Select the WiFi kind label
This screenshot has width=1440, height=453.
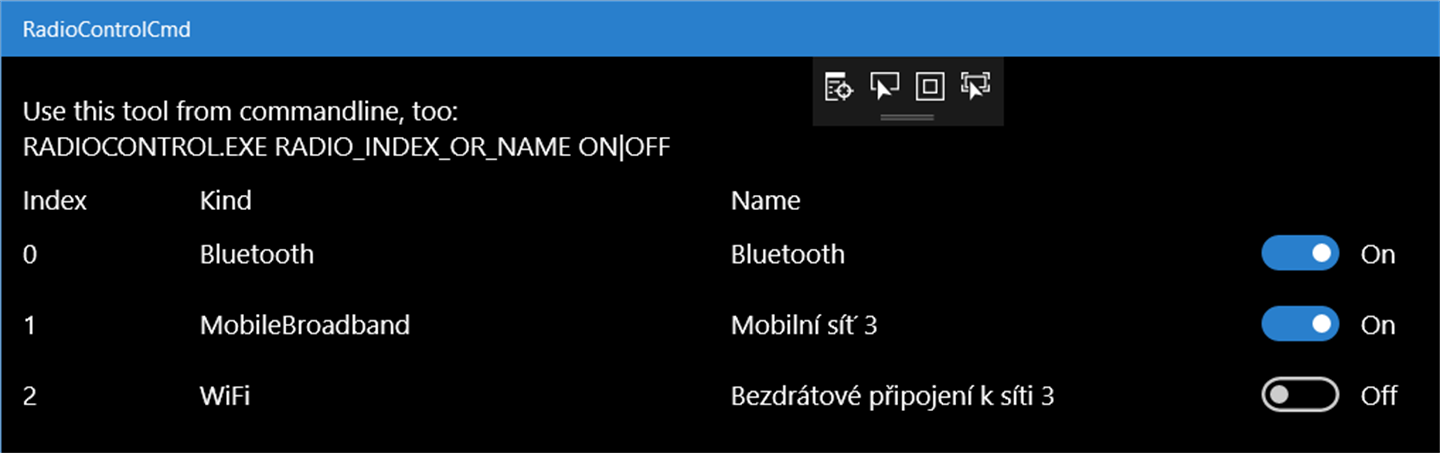(x=224, y=396)
